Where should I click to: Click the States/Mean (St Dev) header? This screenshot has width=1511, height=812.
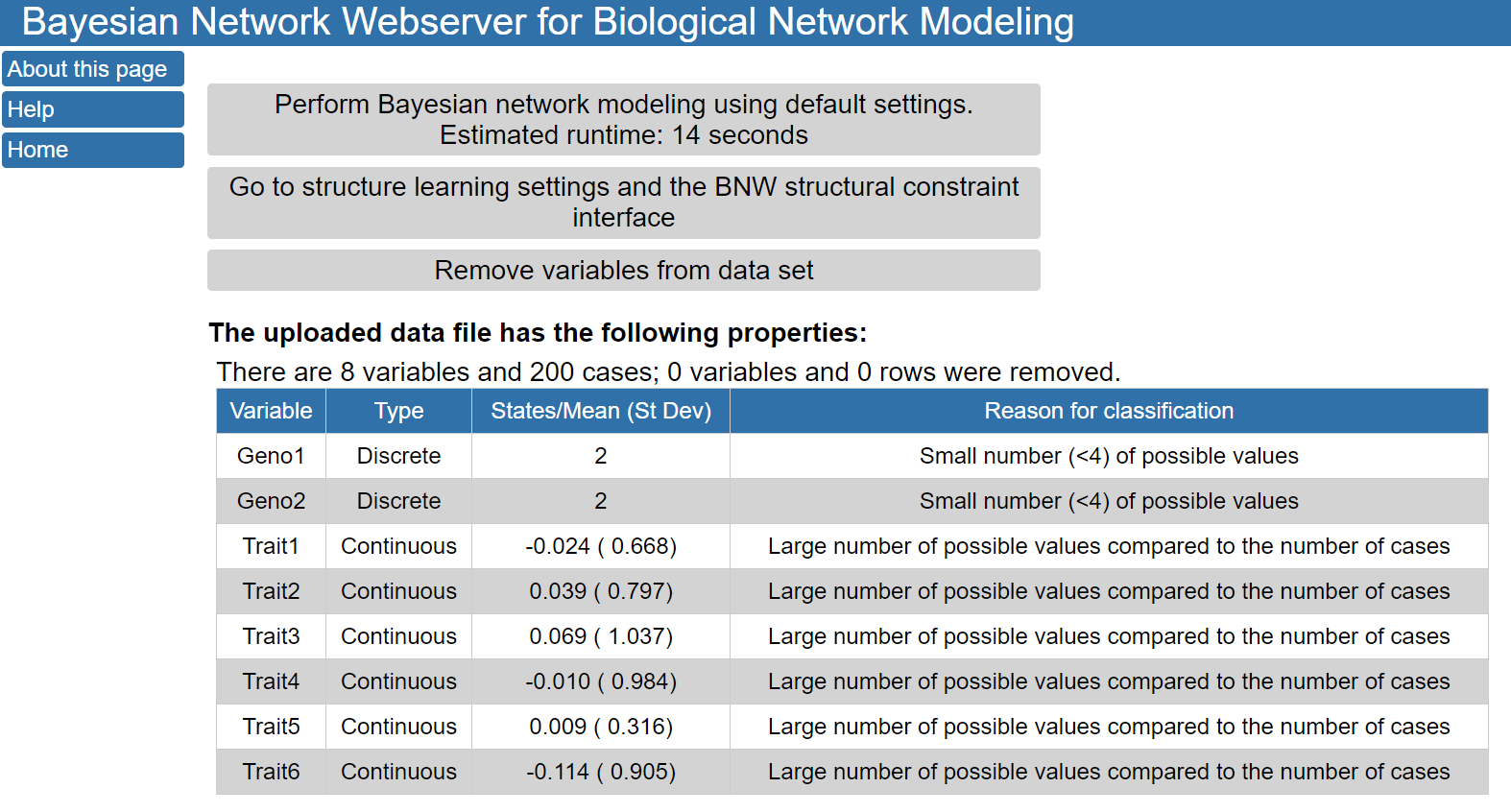pyautogui.click(x=600, y=411)
